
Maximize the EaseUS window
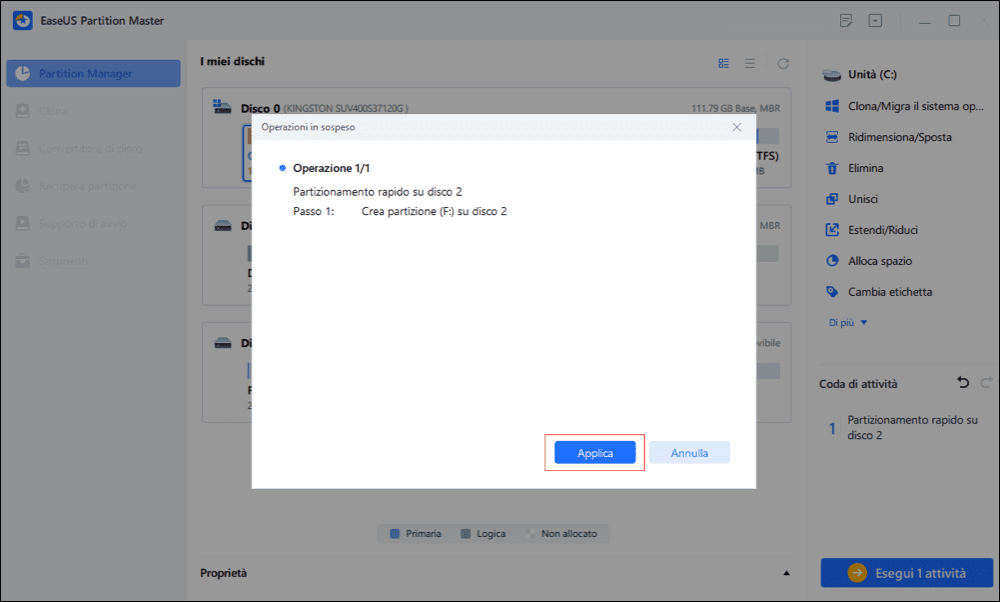pos(954,21)
